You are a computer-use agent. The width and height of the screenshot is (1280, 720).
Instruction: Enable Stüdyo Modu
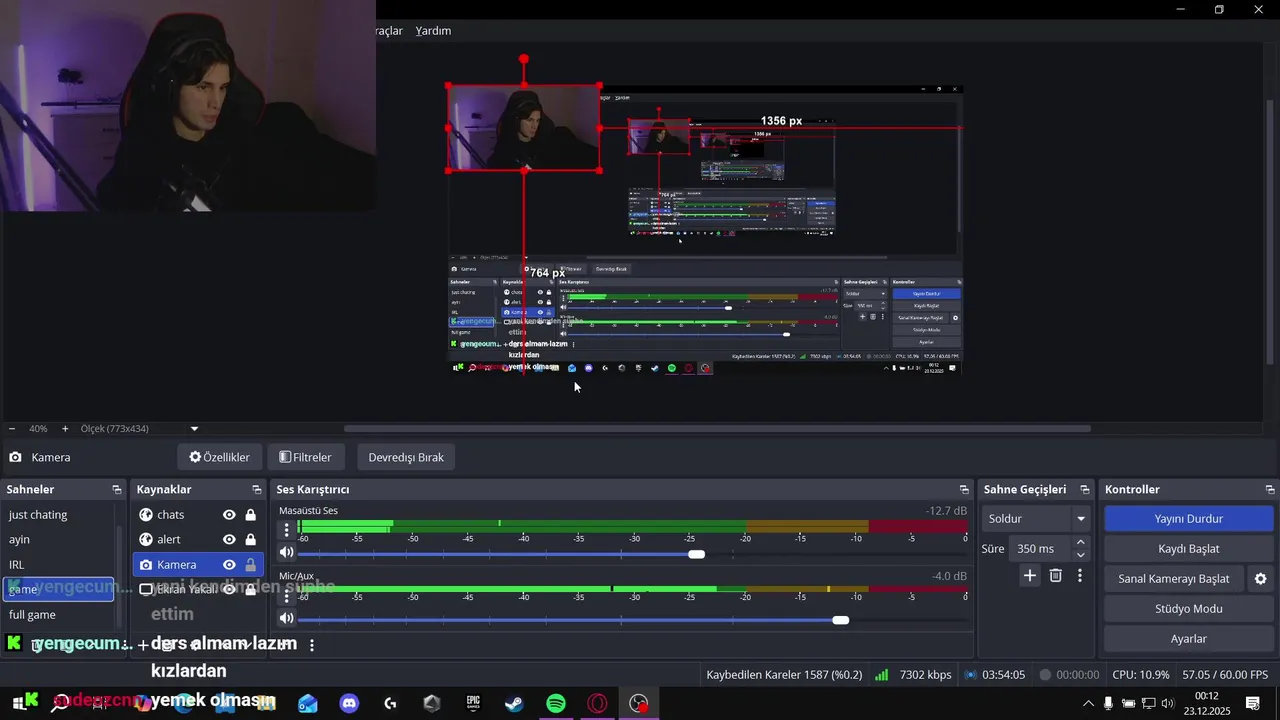tap(1189, 609)
